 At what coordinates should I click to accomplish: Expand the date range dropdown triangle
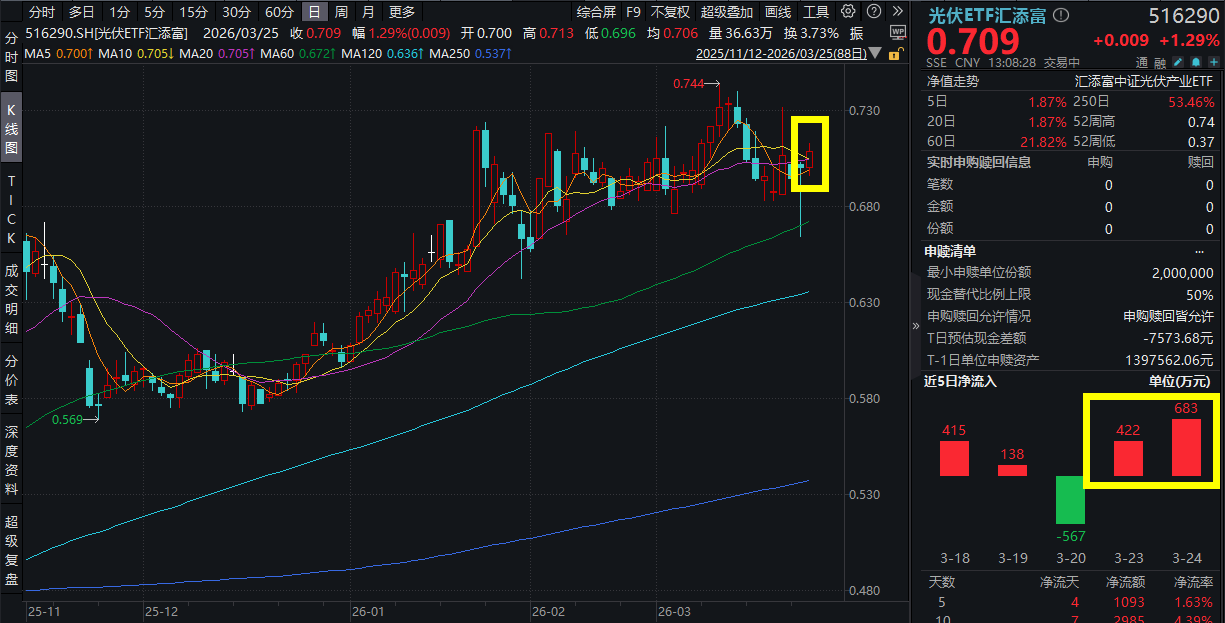point(876,53)
